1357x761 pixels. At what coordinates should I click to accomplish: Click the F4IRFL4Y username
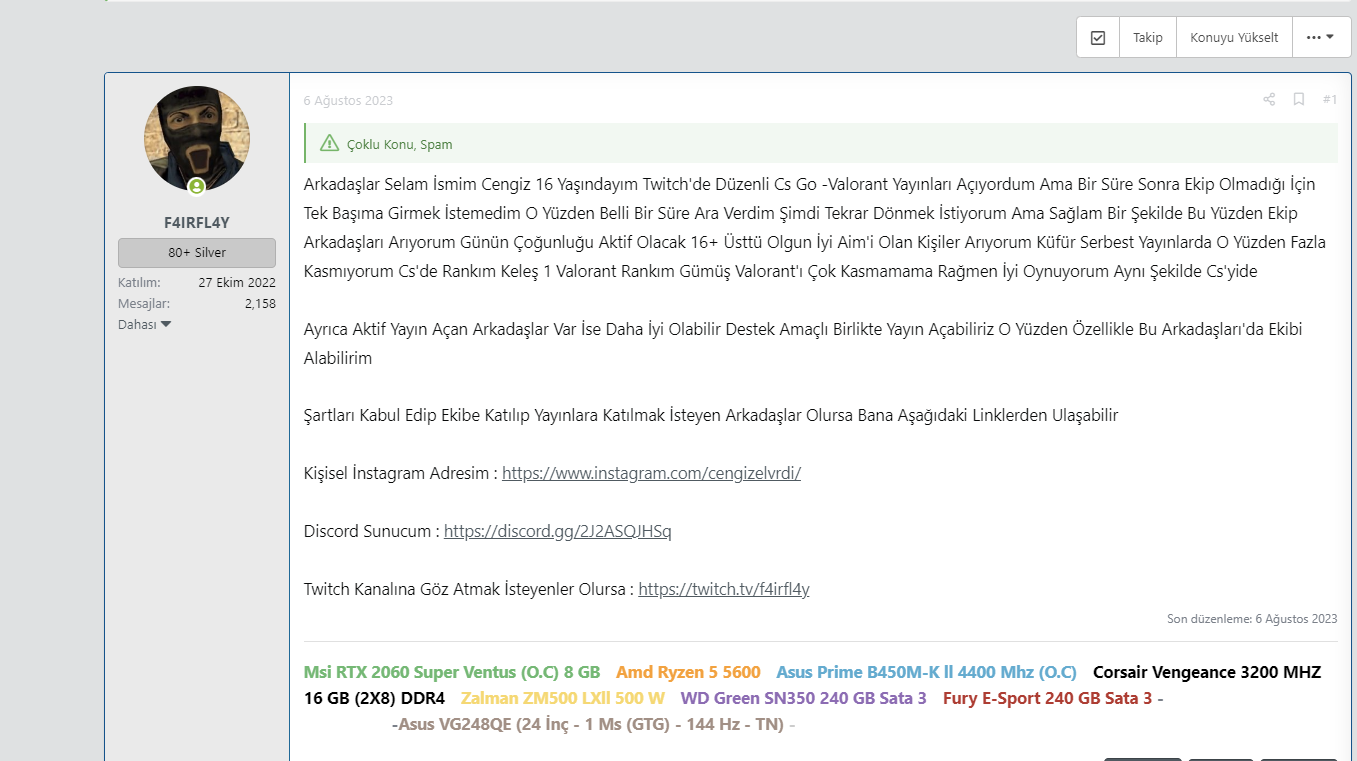[x=197, y=222]
